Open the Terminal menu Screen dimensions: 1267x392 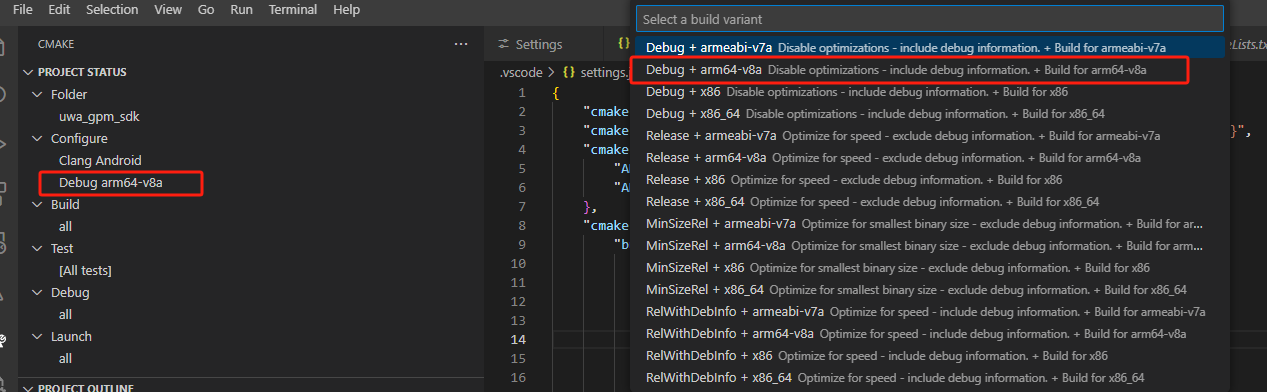(293, 9)
